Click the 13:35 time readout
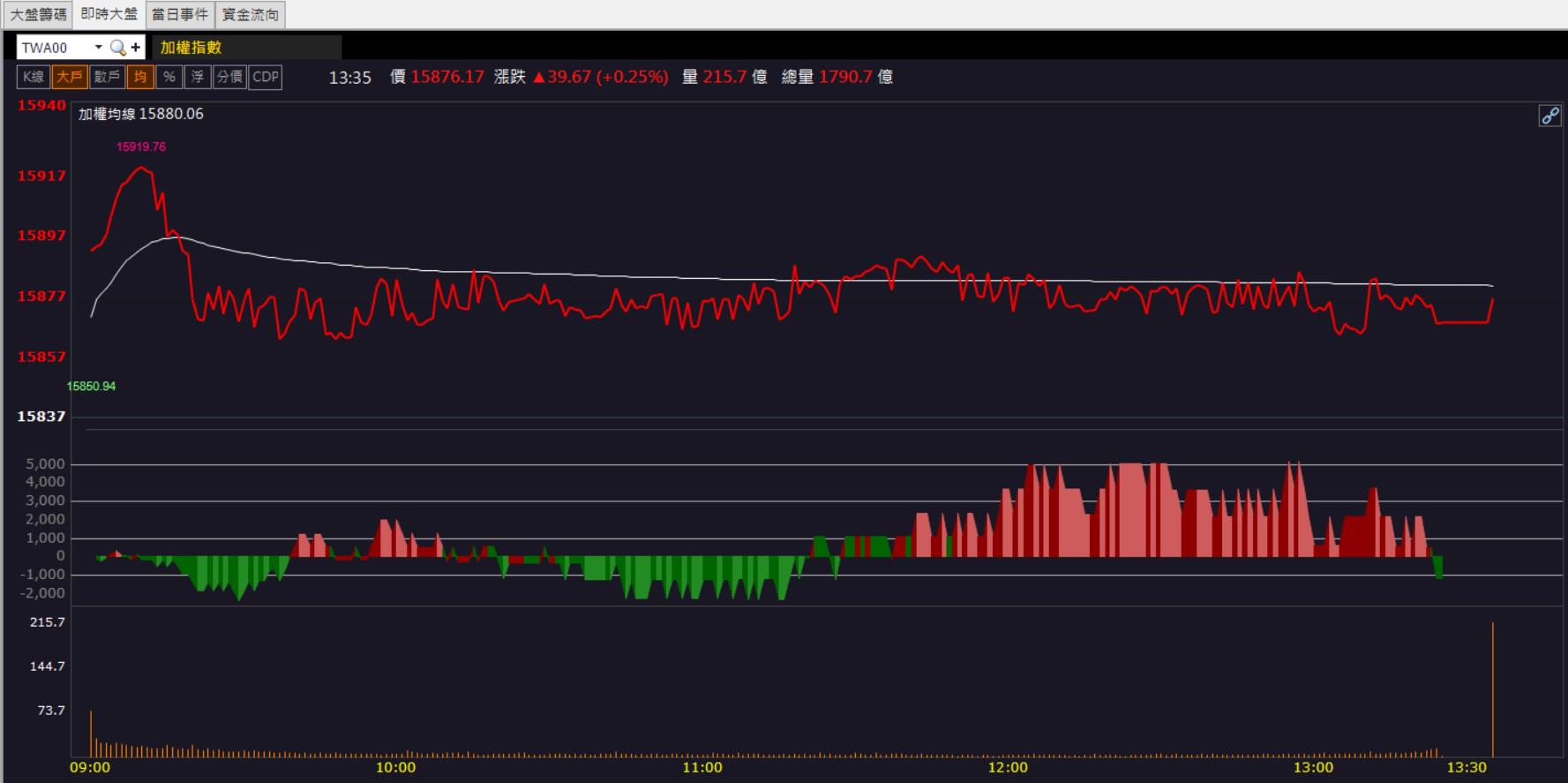This screenshot has width=1568, height=783. click(350, 78)
